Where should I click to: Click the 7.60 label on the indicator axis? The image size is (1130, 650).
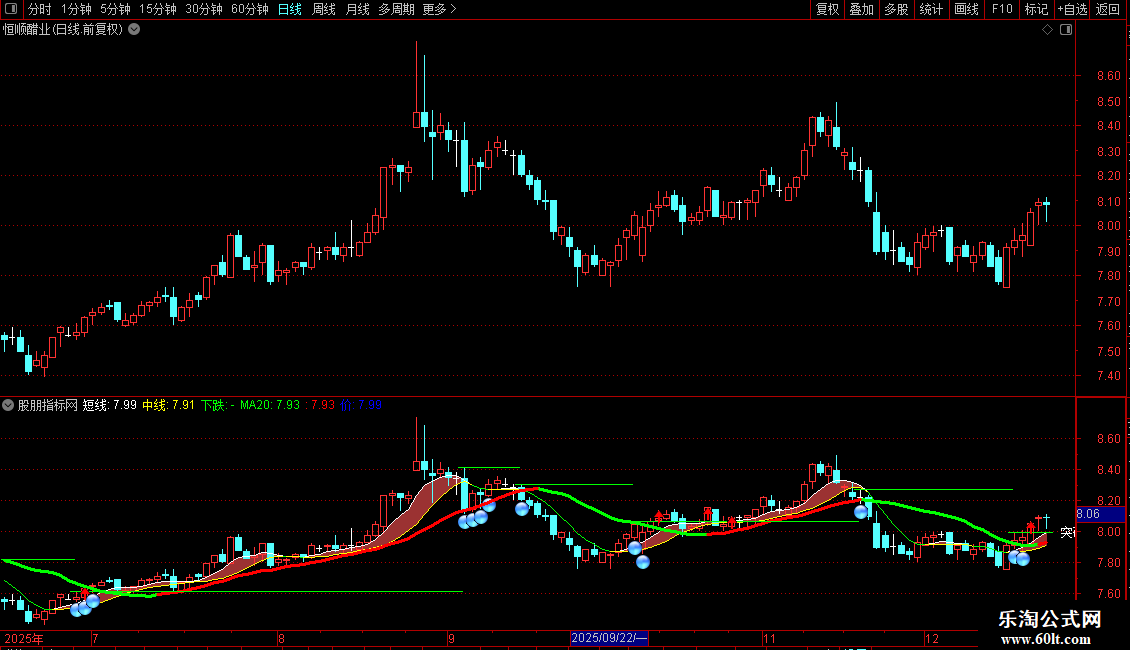click(1108, 594)
